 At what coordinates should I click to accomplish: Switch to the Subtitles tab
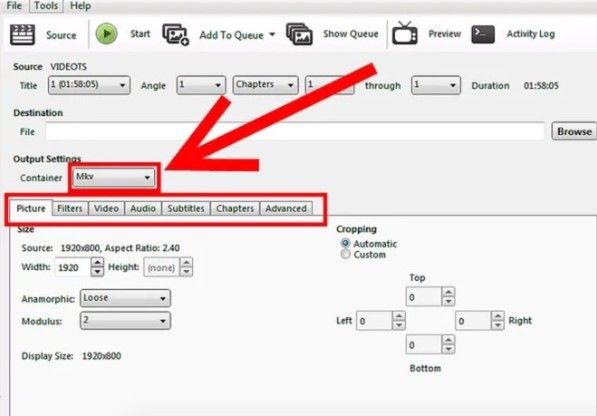[x=186, y=209]
